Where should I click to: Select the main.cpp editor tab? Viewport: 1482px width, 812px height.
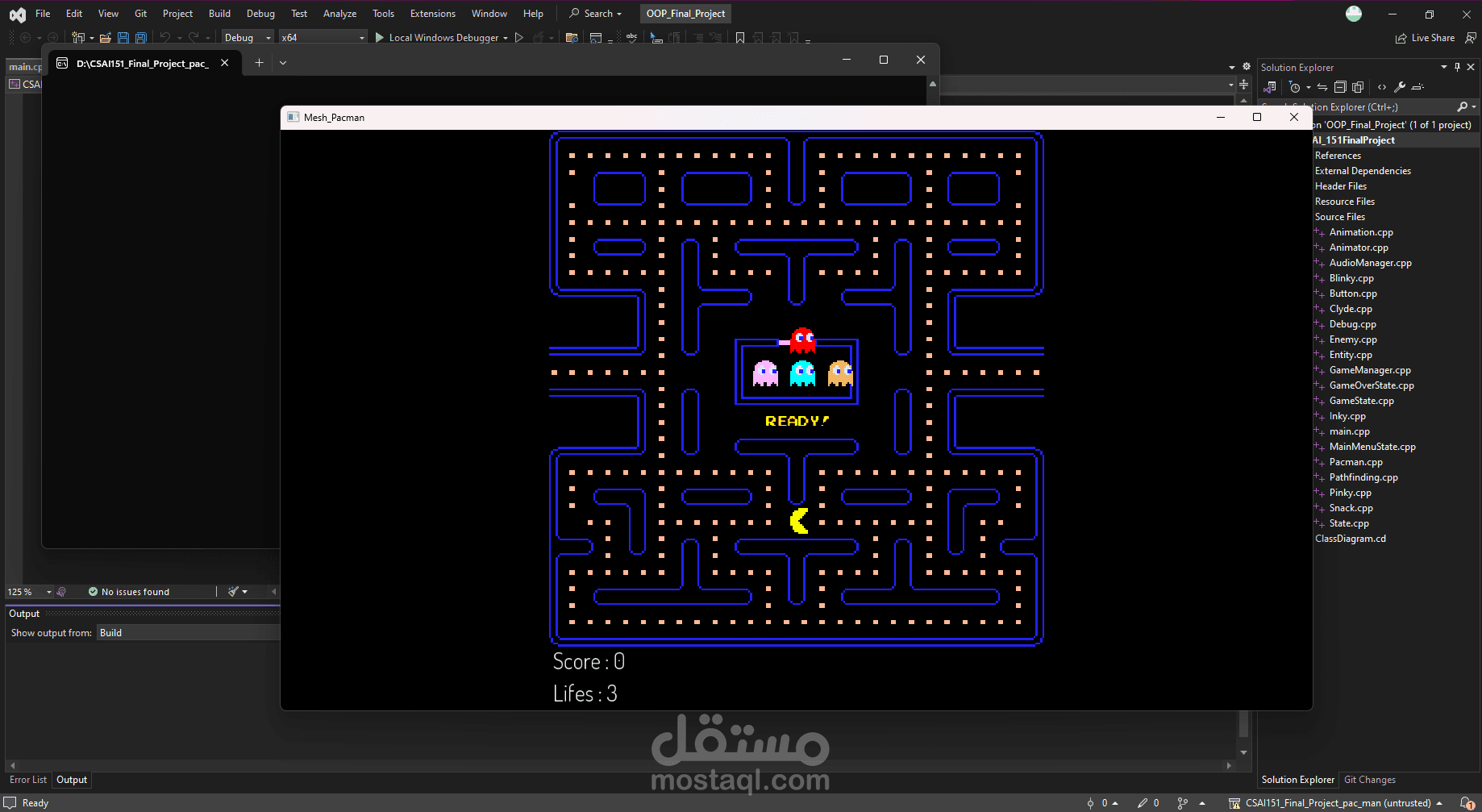click(x=24, y=67)
